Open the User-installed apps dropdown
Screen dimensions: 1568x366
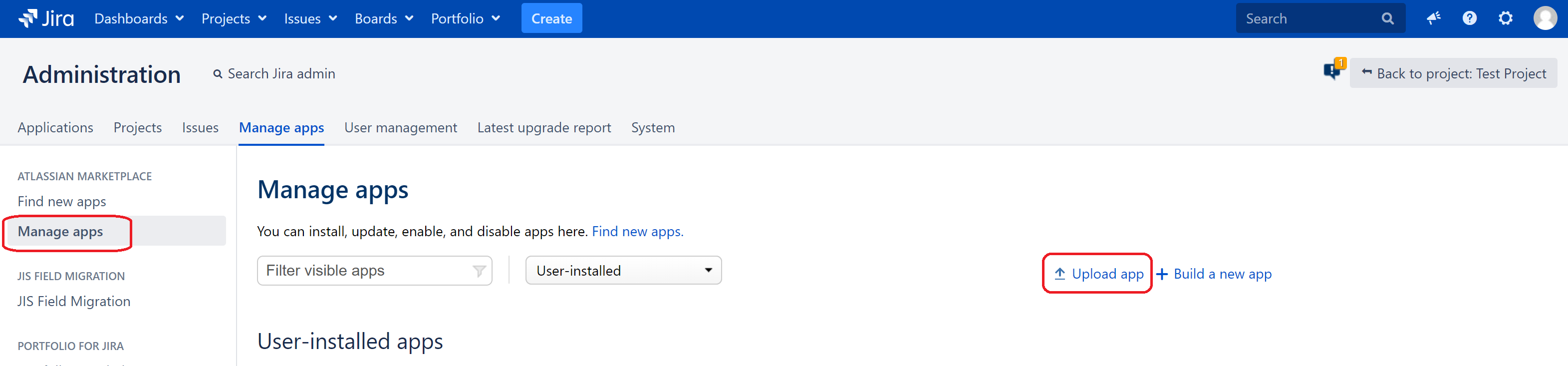[x=623, y=271]
